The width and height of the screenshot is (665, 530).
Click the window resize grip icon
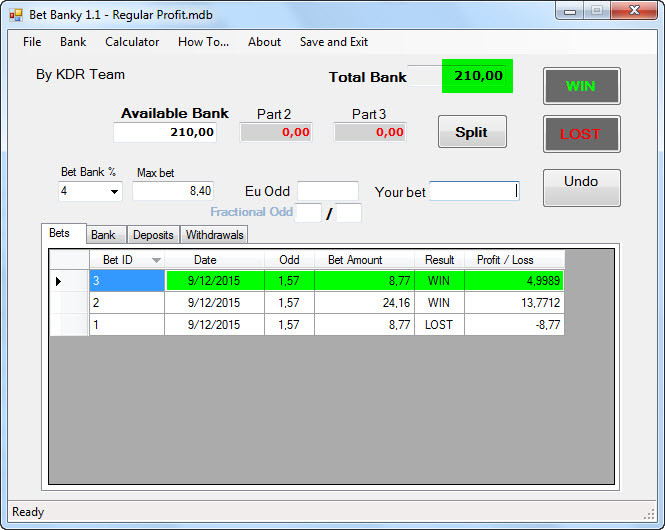tap(649, 514)
